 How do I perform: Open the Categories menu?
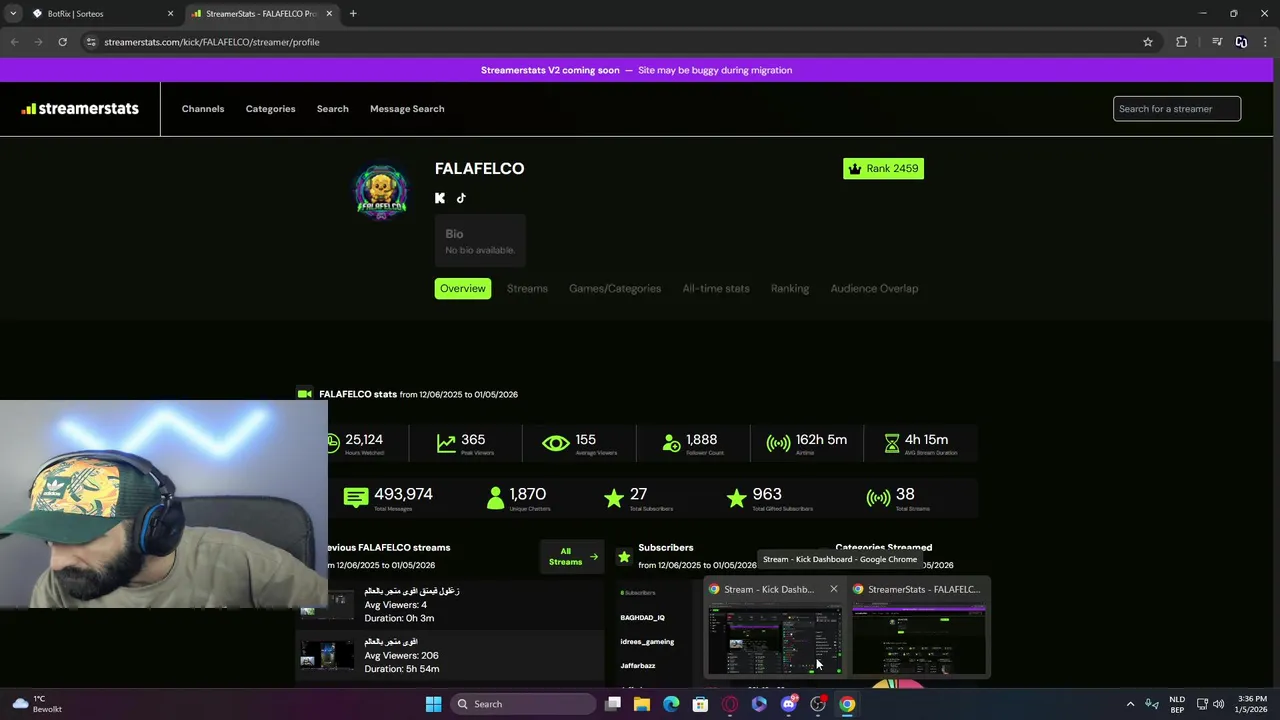point(270,109)
